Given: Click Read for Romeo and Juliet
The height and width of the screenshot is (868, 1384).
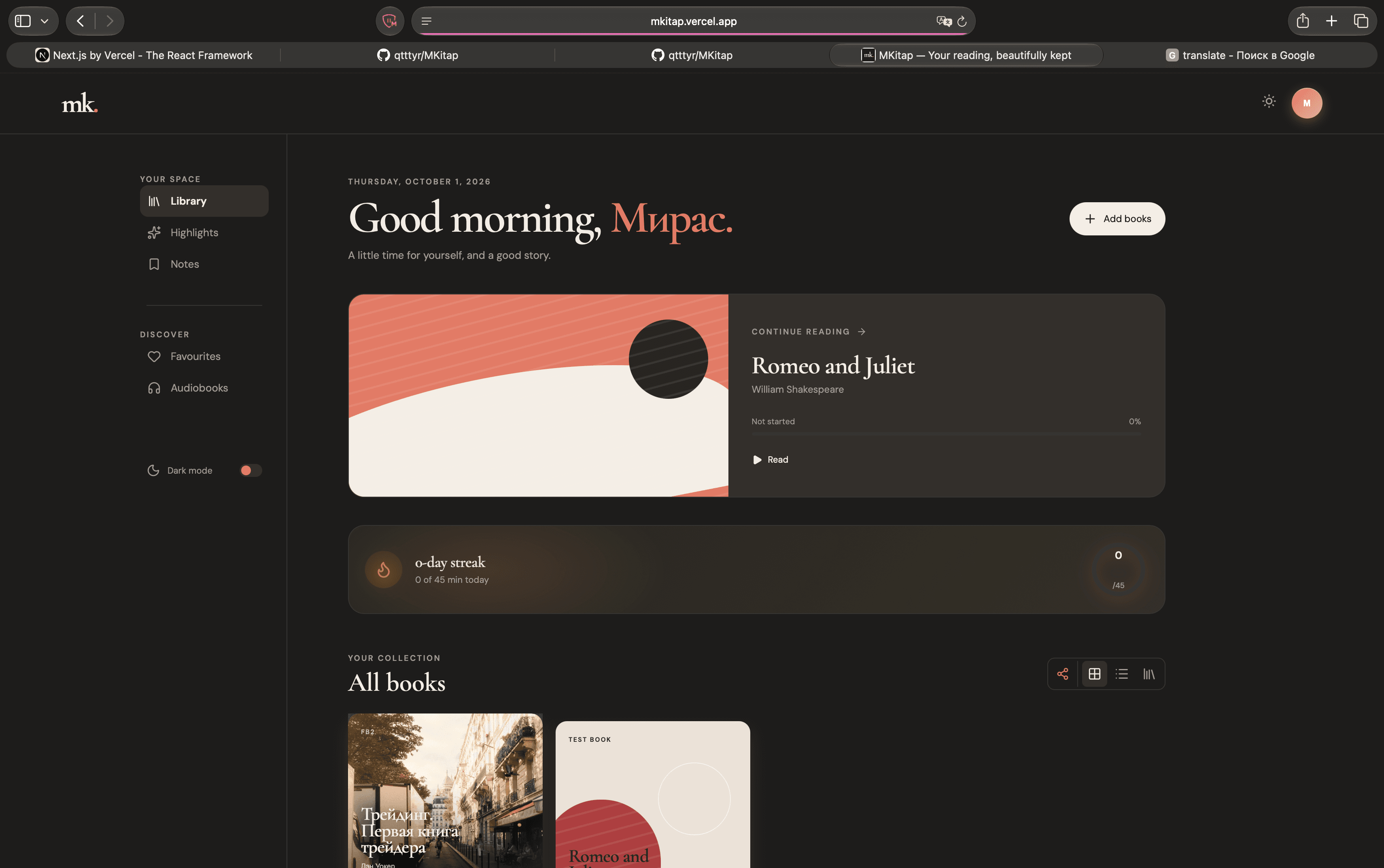Looking at the screenshot, I should [770, 460].
